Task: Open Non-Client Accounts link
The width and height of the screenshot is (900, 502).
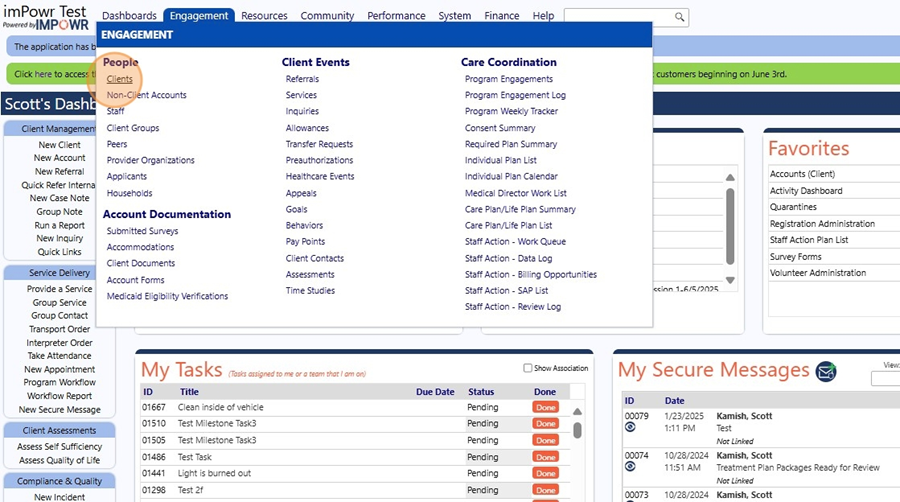Action: [x=146, y=95]
